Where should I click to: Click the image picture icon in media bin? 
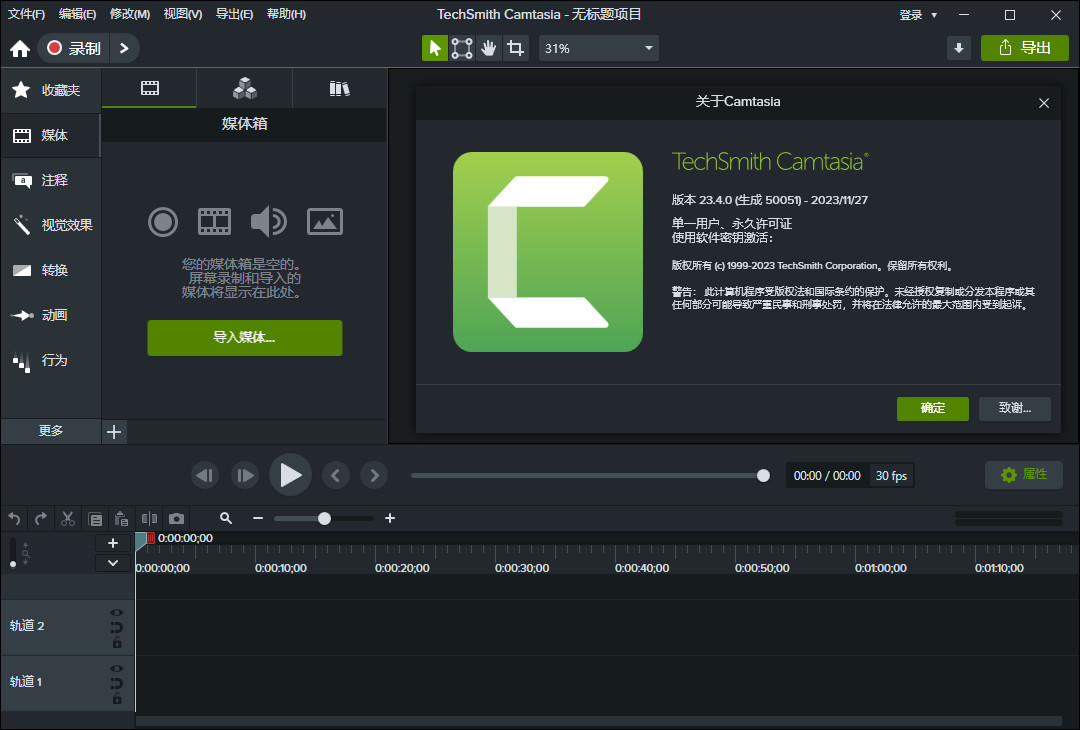[324, 222]
